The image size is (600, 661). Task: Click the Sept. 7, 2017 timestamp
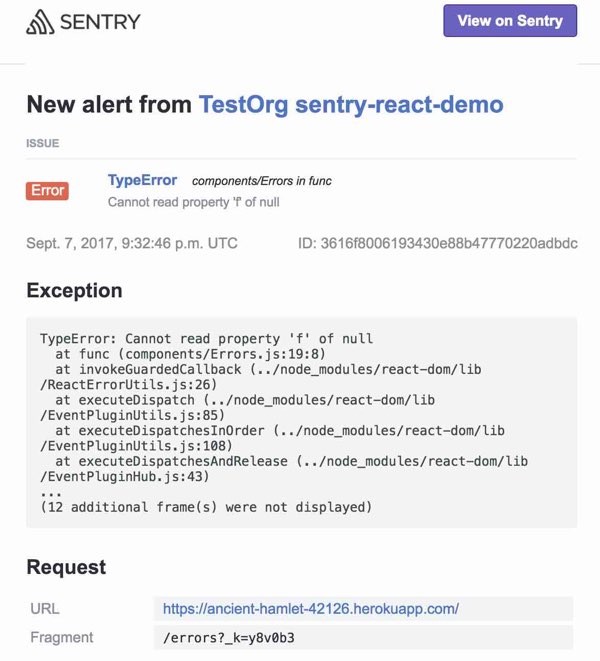(x=132, y=243)
